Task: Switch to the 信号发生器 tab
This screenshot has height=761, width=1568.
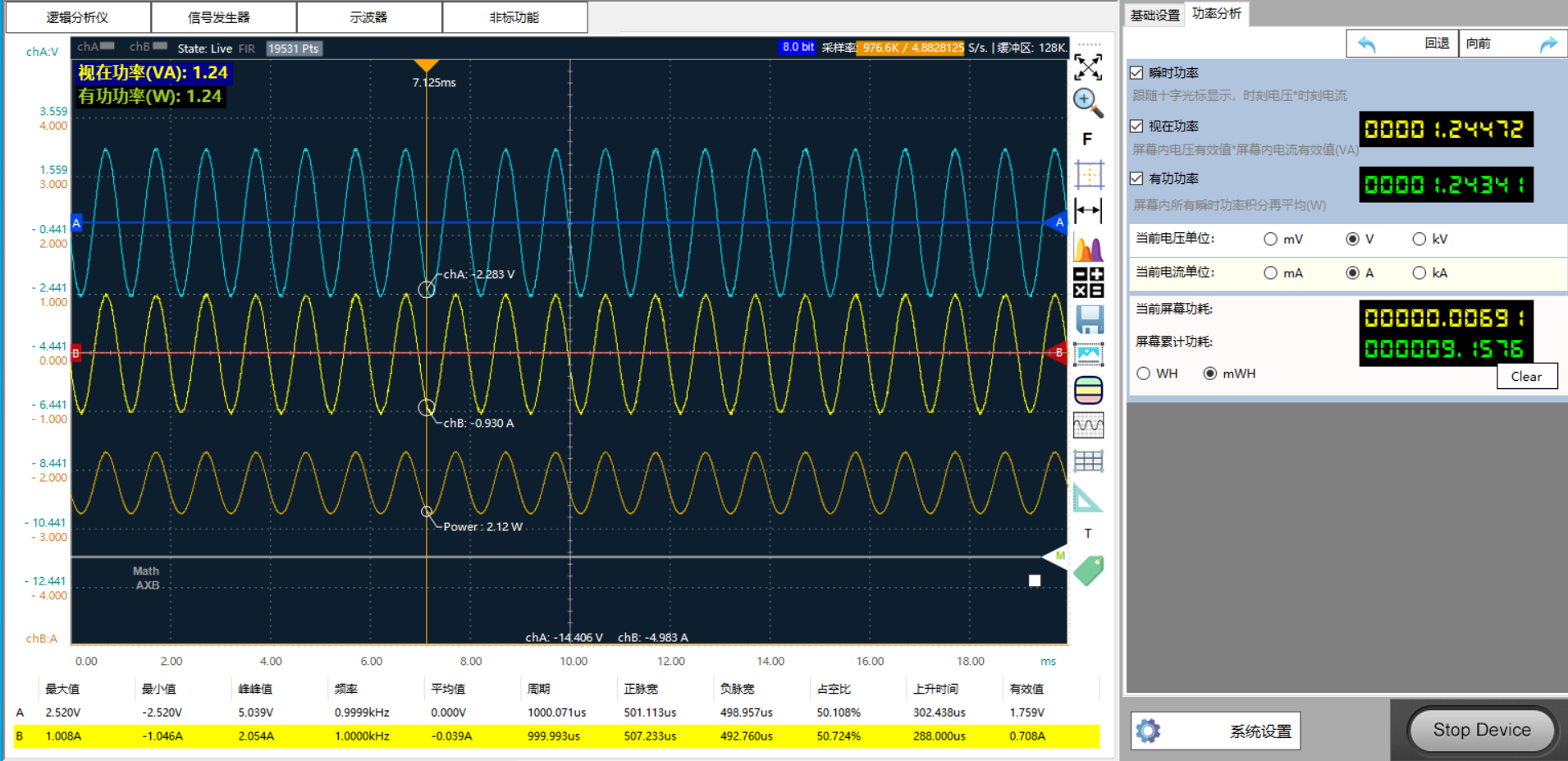Action: coord(219,17)
